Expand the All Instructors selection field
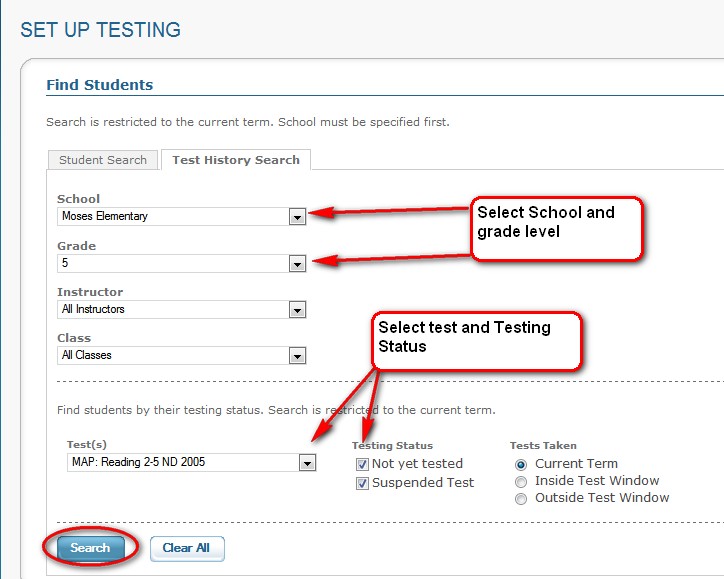The image size is (724, 579). pos(172,310)
